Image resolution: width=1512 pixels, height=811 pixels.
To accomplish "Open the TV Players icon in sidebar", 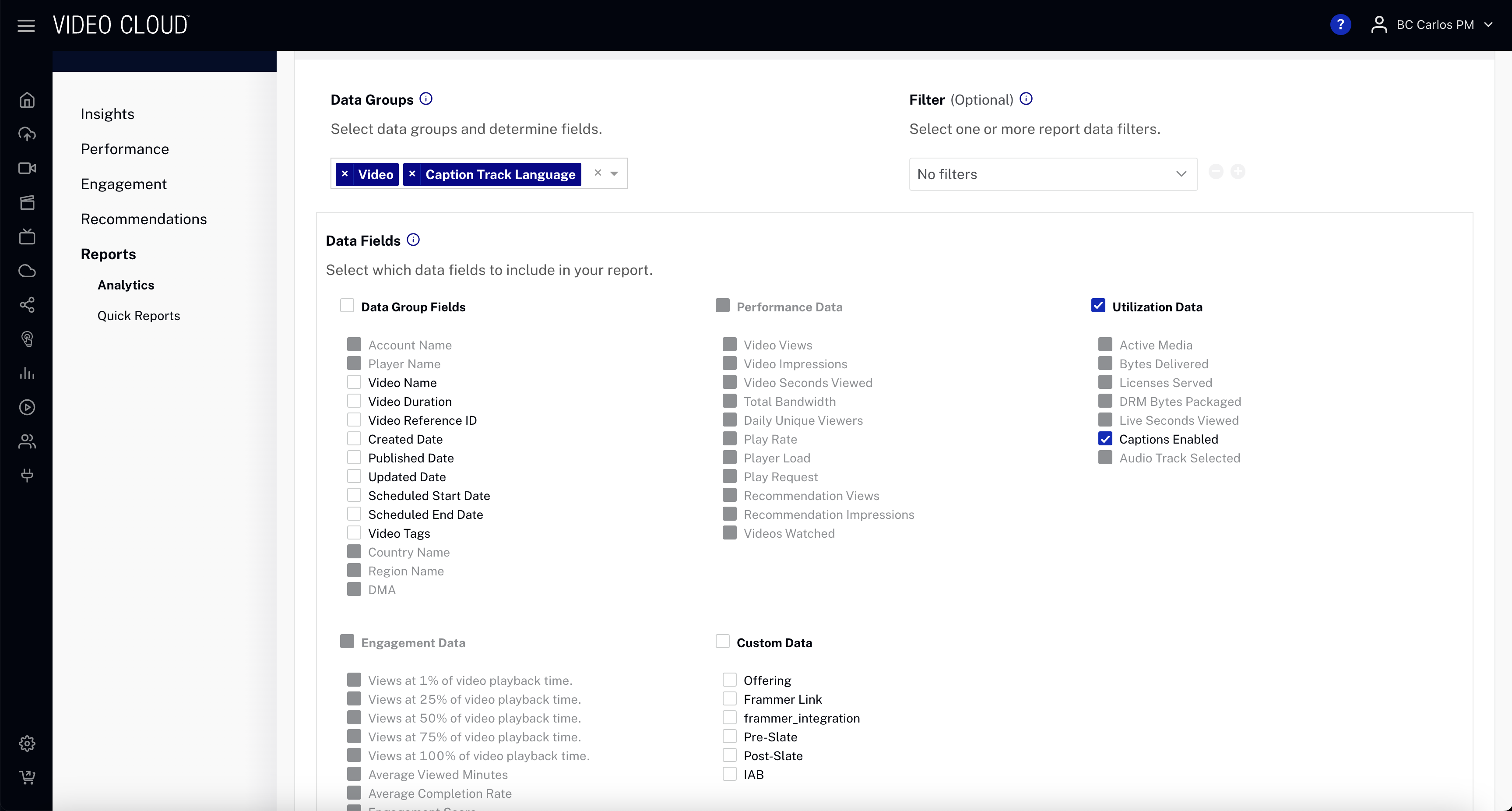I will coord(27,236).
